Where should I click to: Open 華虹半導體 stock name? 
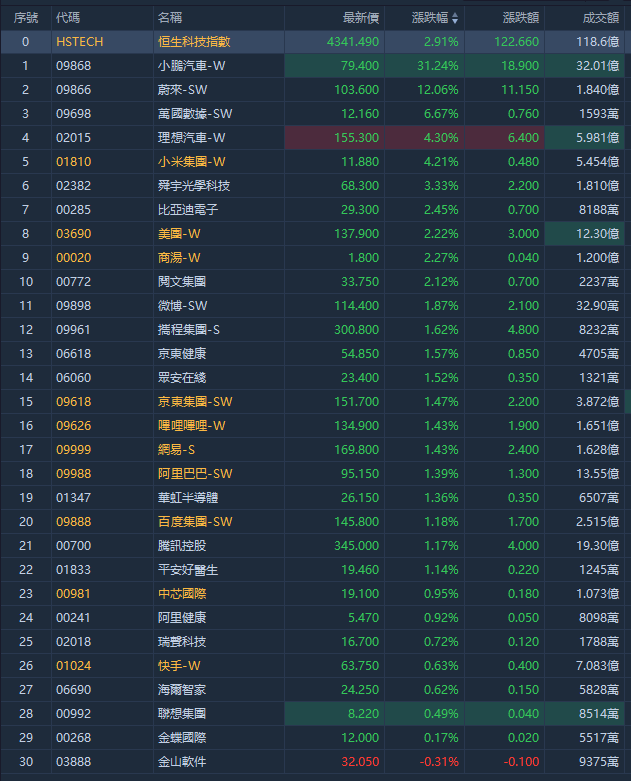point(188,497)
